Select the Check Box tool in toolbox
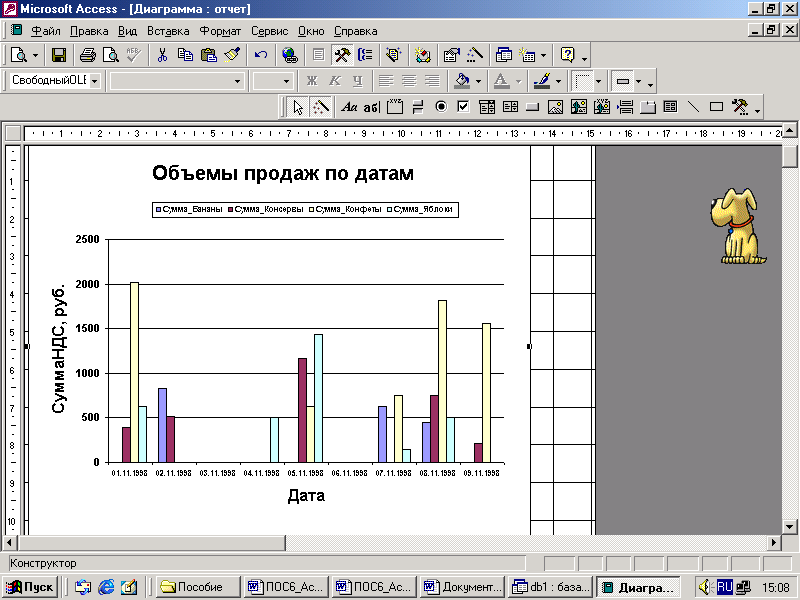The width and height of the screenshot is (800, 600). [x=463, y=107]
